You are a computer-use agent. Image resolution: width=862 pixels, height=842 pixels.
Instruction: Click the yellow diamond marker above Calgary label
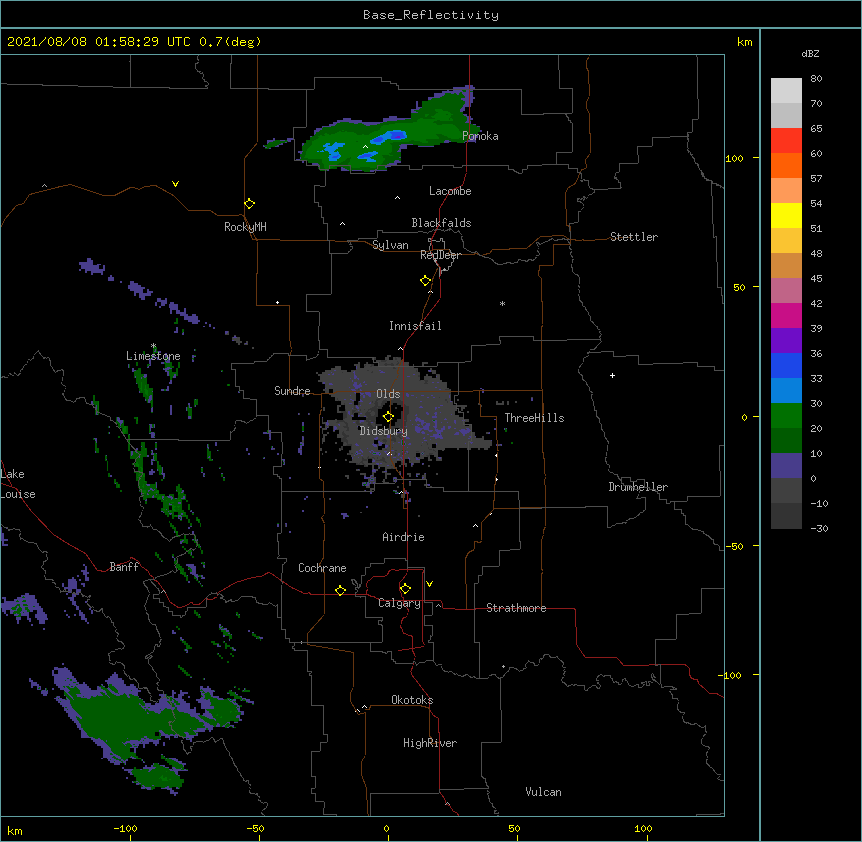[405, 589]
